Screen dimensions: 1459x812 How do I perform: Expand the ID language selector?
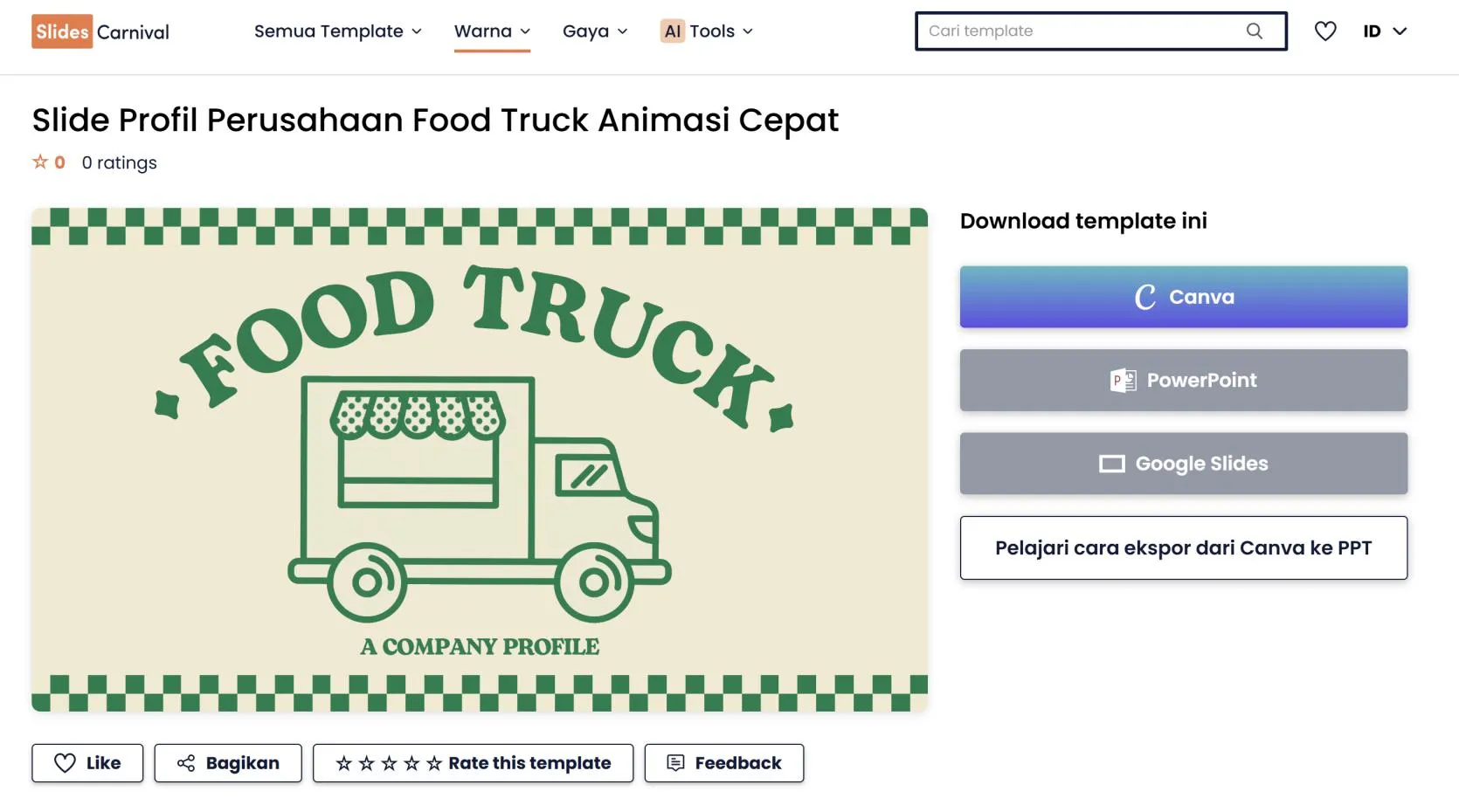click(x=1384, y=31)
